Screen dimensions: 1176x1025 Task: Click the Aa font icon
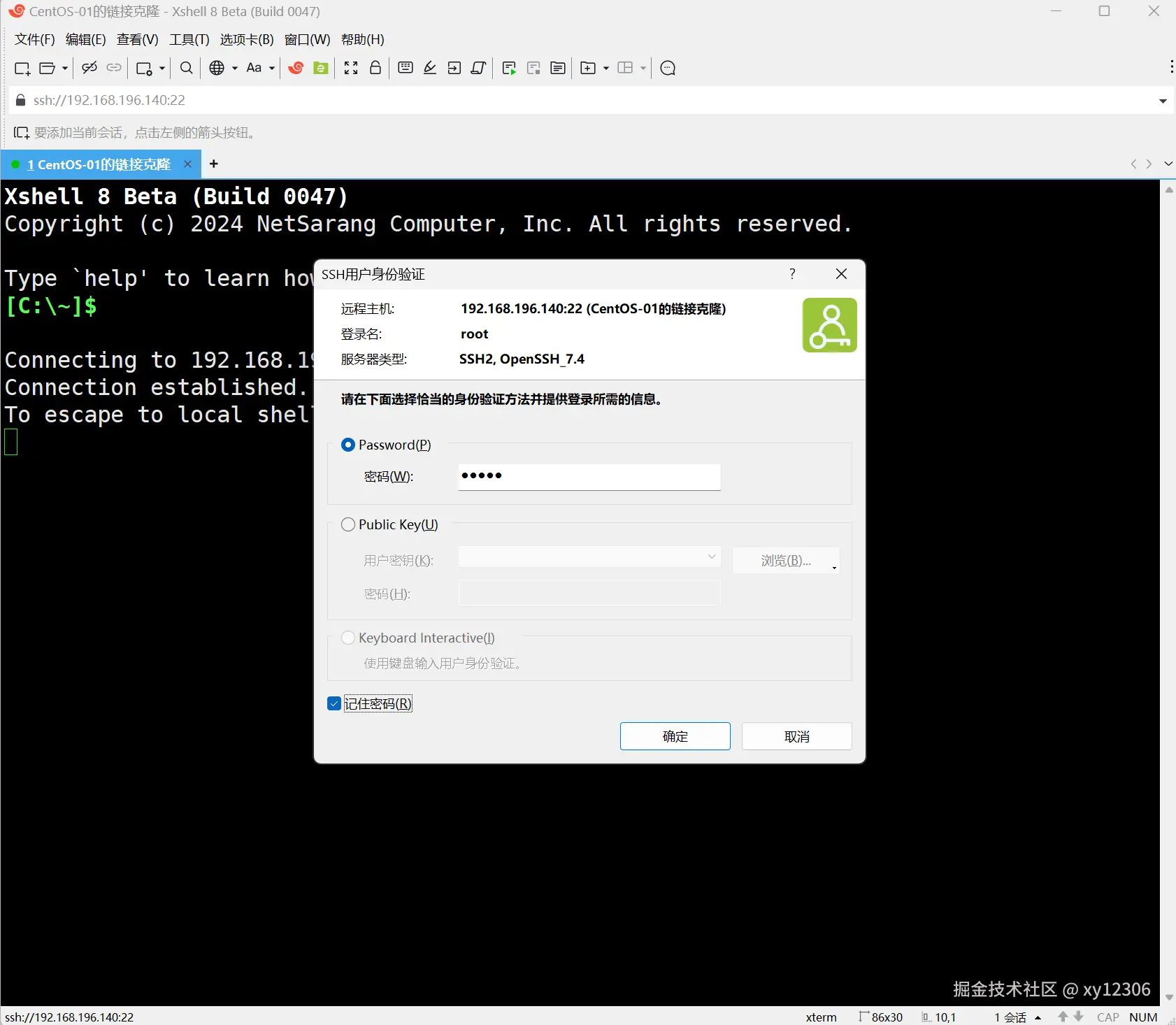pyautogui.click(x=254, y=68)
